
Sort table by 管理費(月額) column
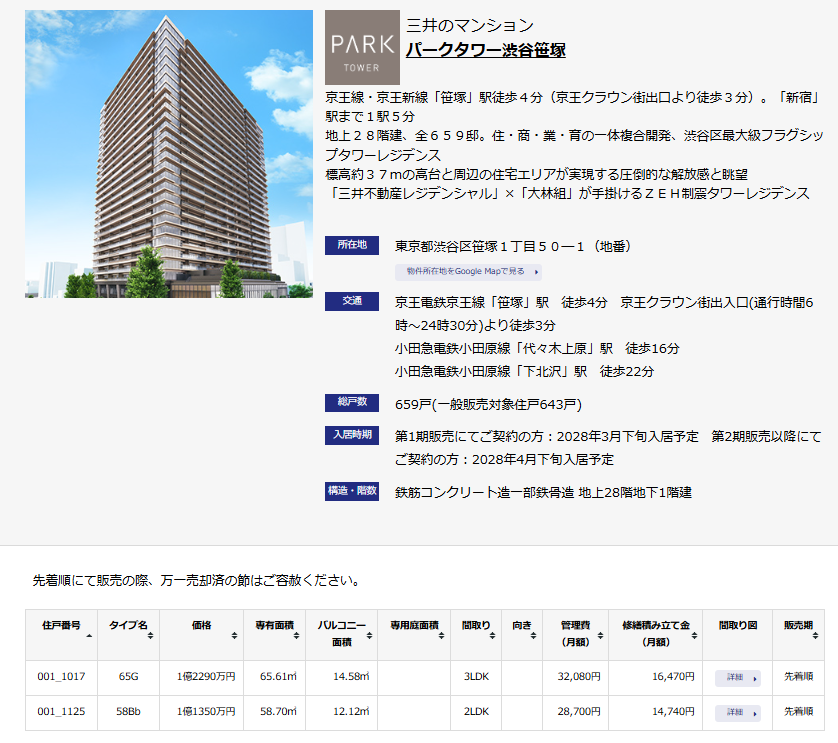tap(576, 634)
